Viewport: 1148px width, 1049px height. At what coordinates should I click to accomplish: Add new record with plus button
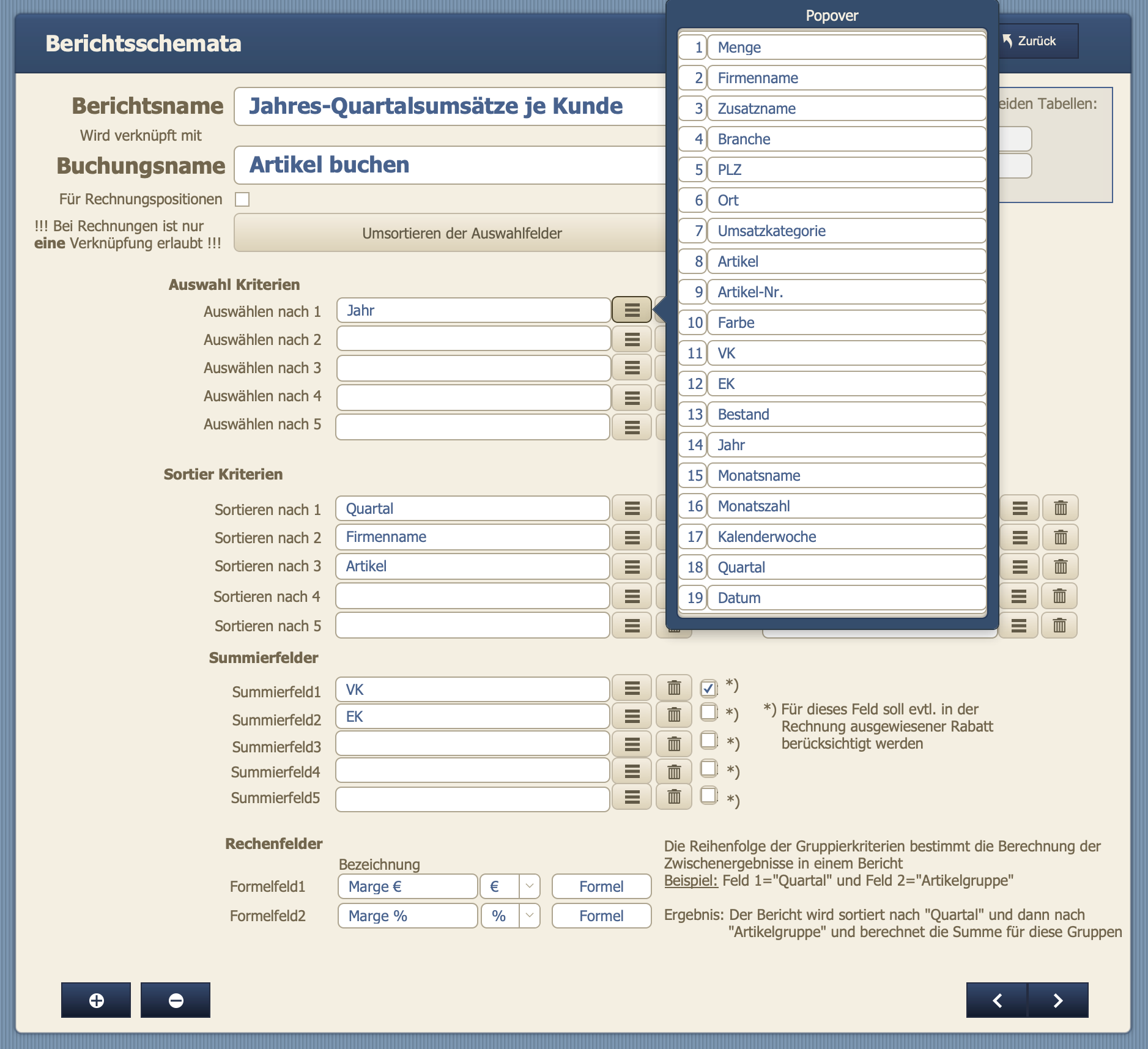click(x=96, y=1000)
